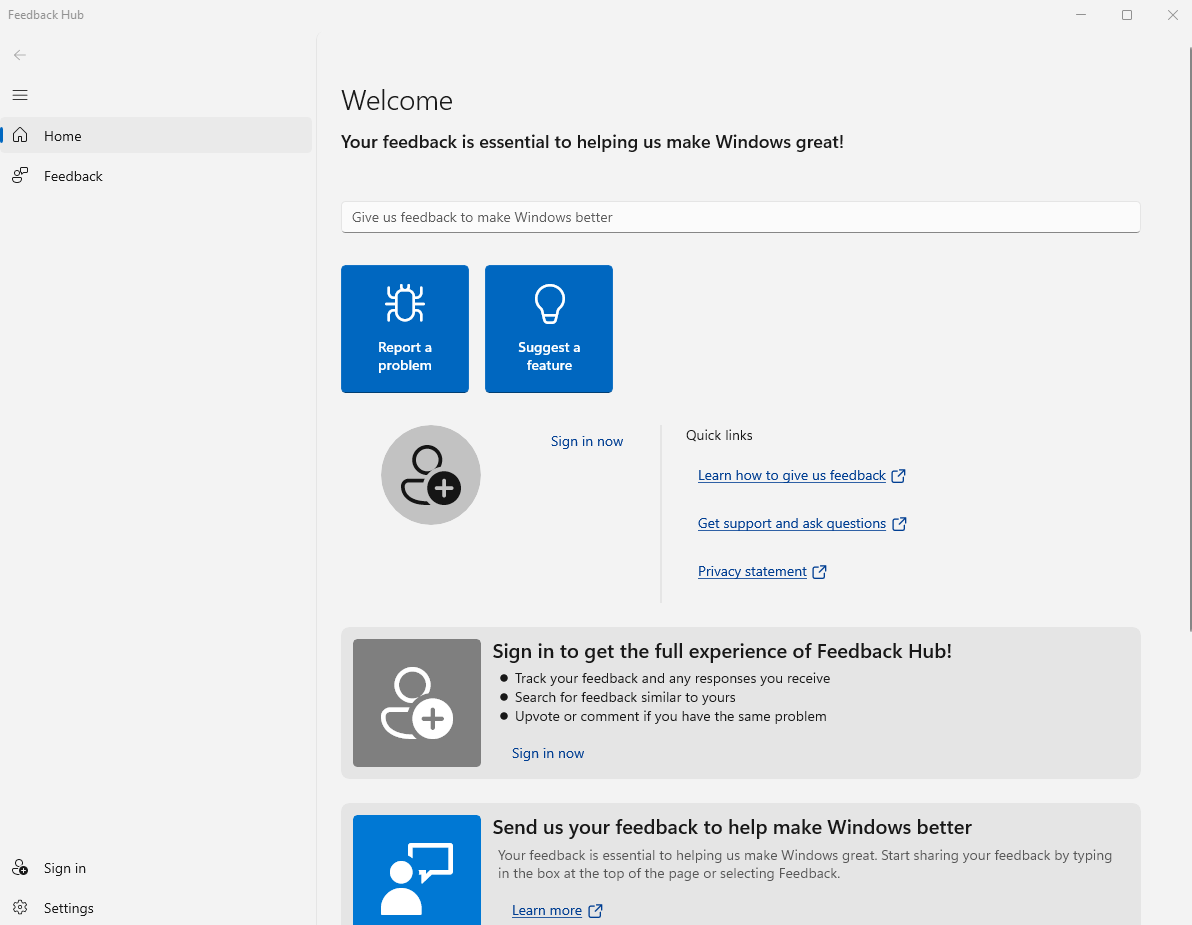Viewport: 1192px width, 925px height.
Task: Click the blue feedback chat person tile
Action: (x=417, y=870)
